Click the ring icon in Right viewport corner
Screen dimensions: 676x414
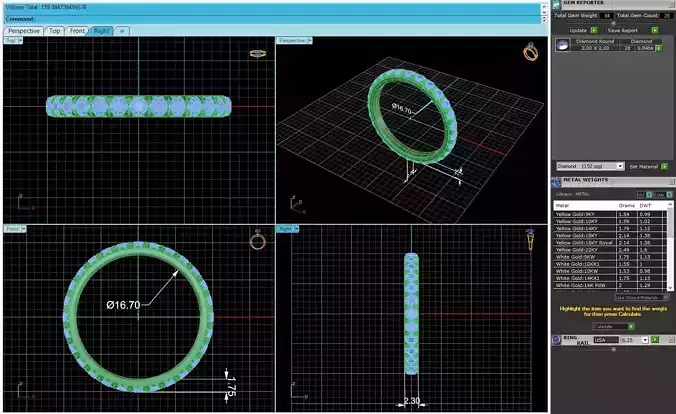pyautogui.click(x=530, y=240)
